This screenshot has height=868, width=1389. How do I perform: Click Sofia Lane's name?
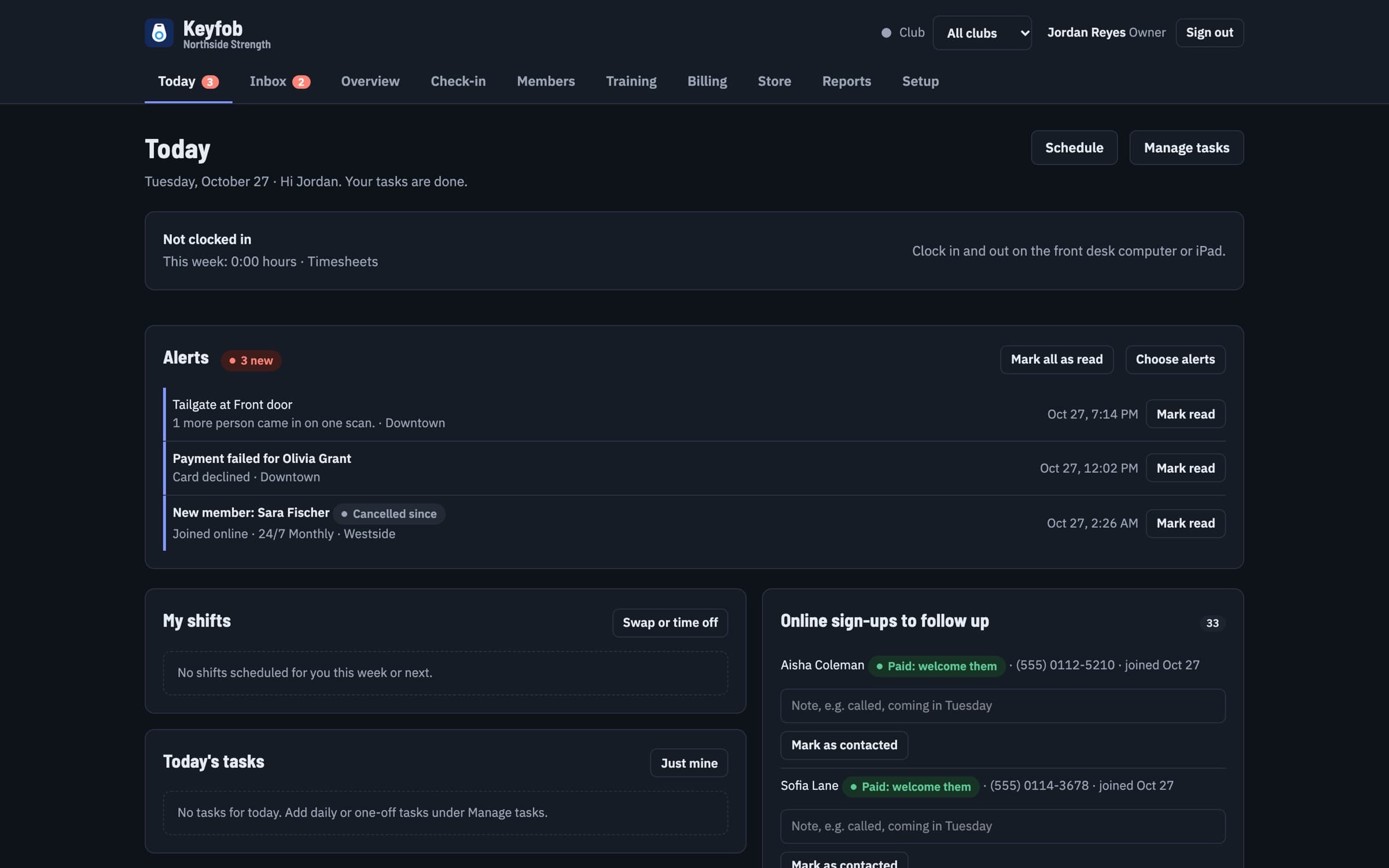809,785
